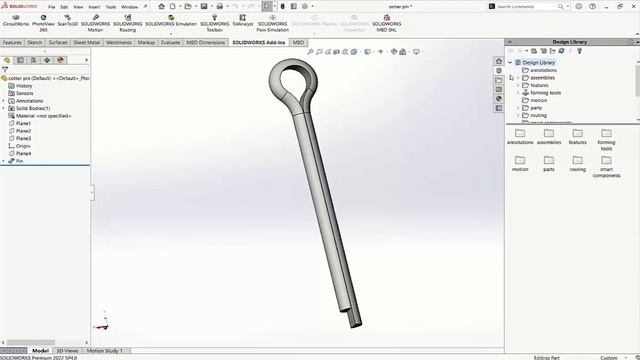Use Zoom to Fit in view toolbar

click(x=310, y=52)
